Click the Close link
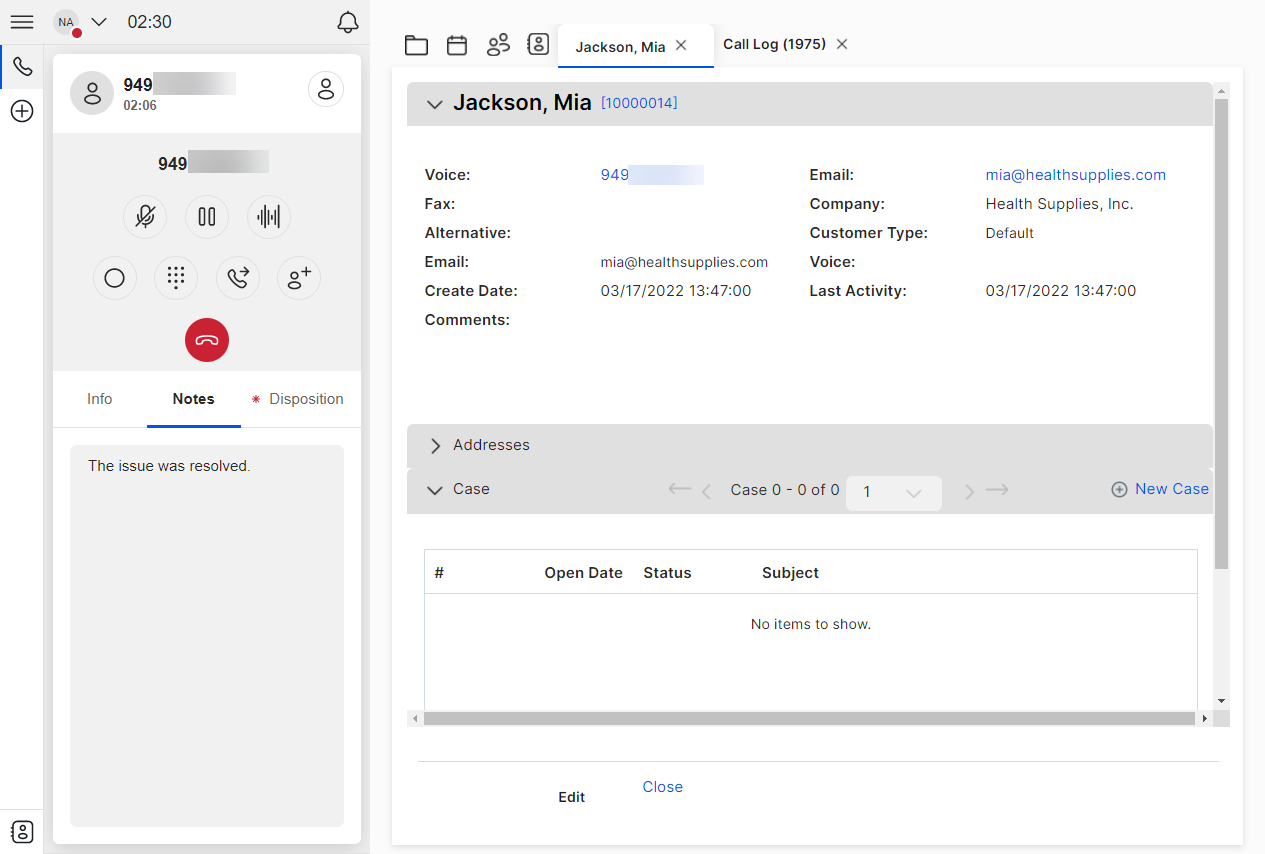 (x=663, y=787)
